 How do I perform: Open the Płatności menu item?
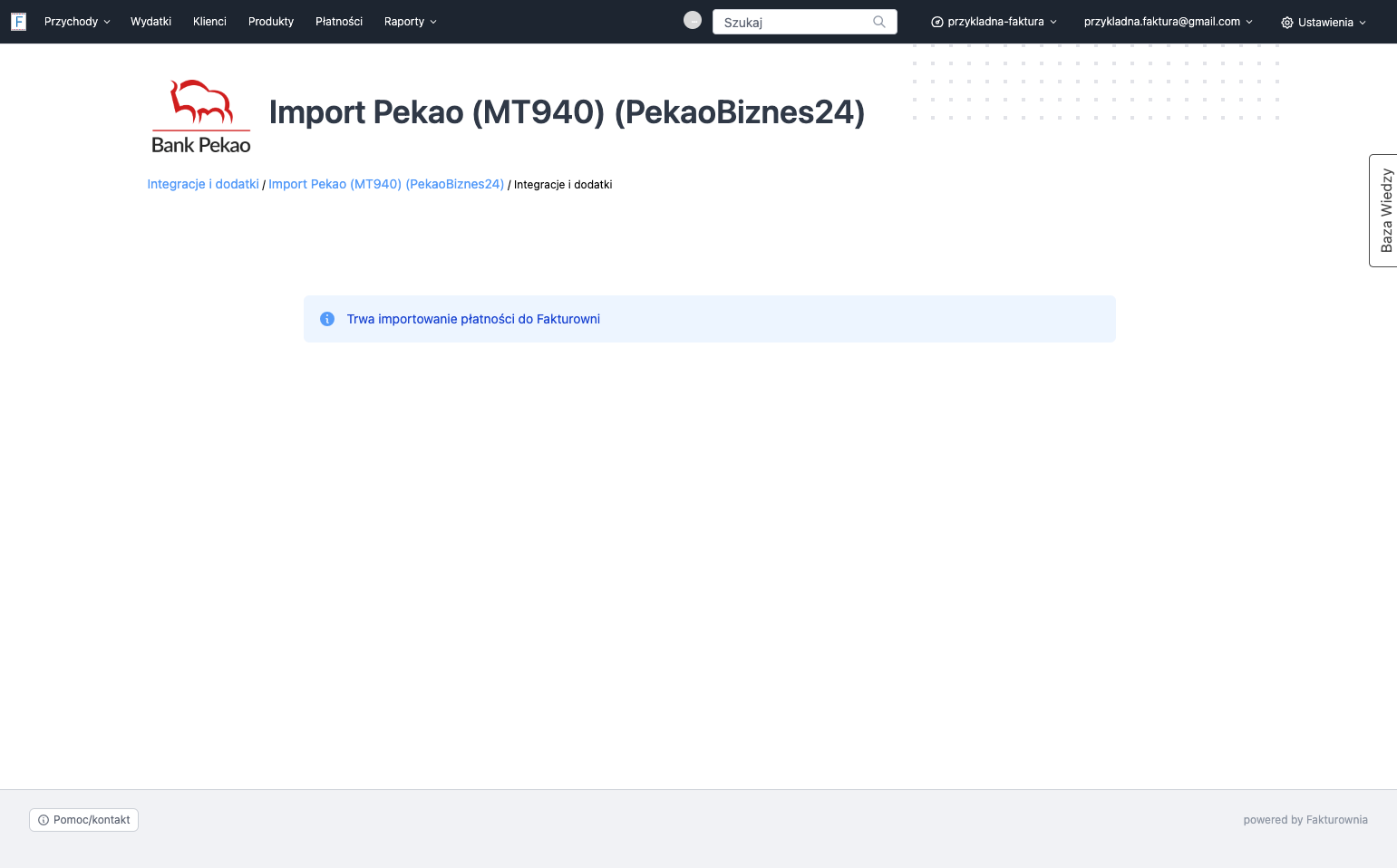[x=339, y=22]
